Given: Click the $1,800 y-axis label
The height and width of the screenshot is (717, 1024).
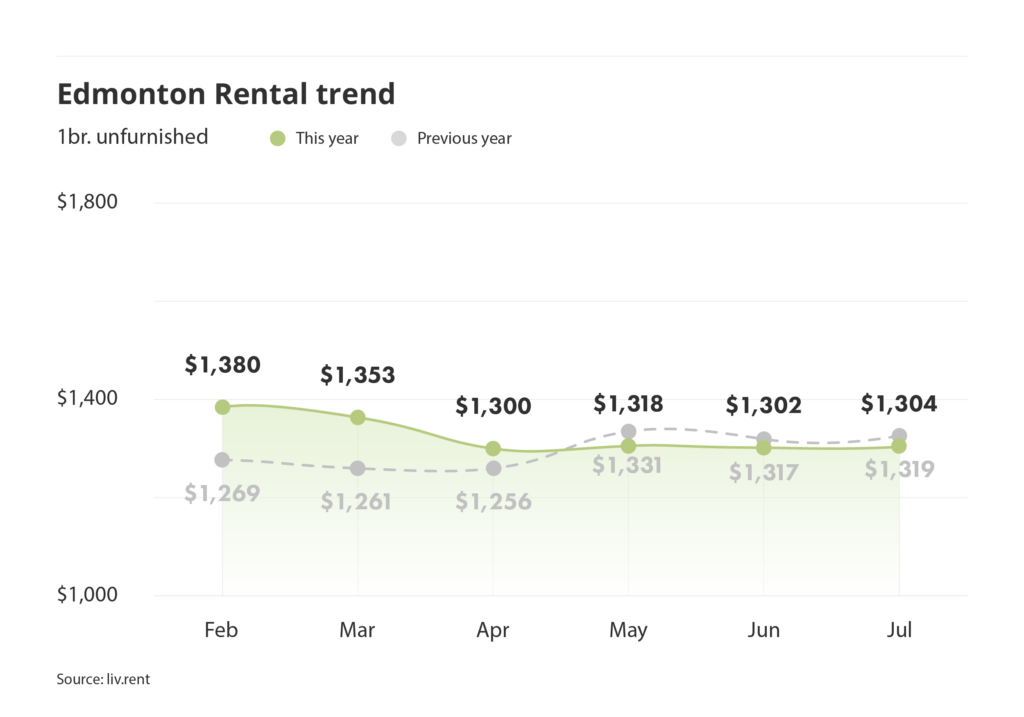Looking at the screenshot, I should (x=87, y=202).
